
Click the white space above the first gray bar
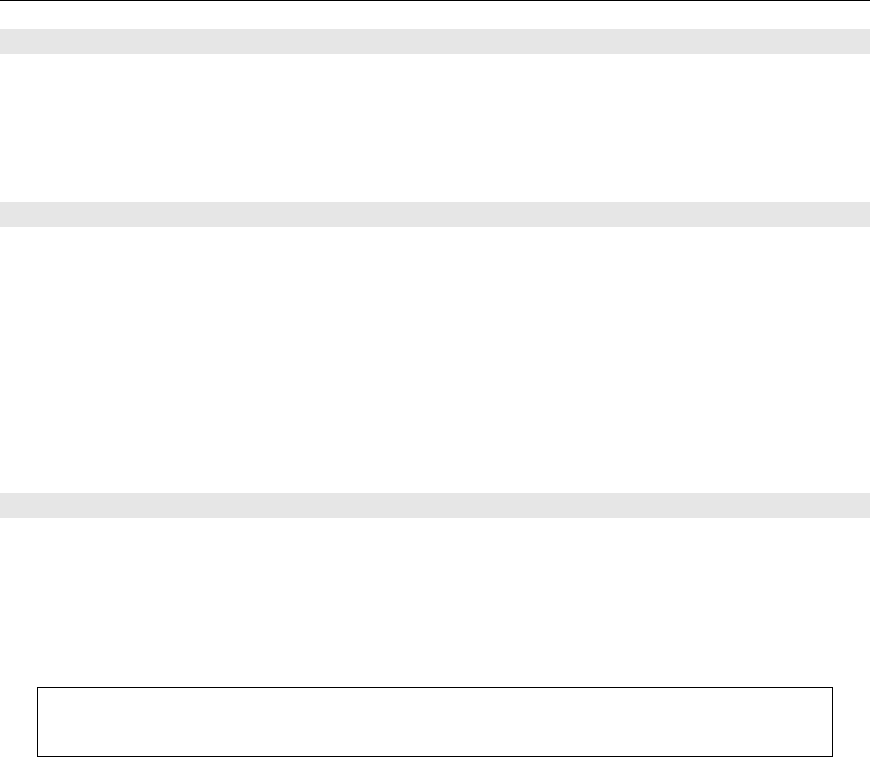pos(435,15)
